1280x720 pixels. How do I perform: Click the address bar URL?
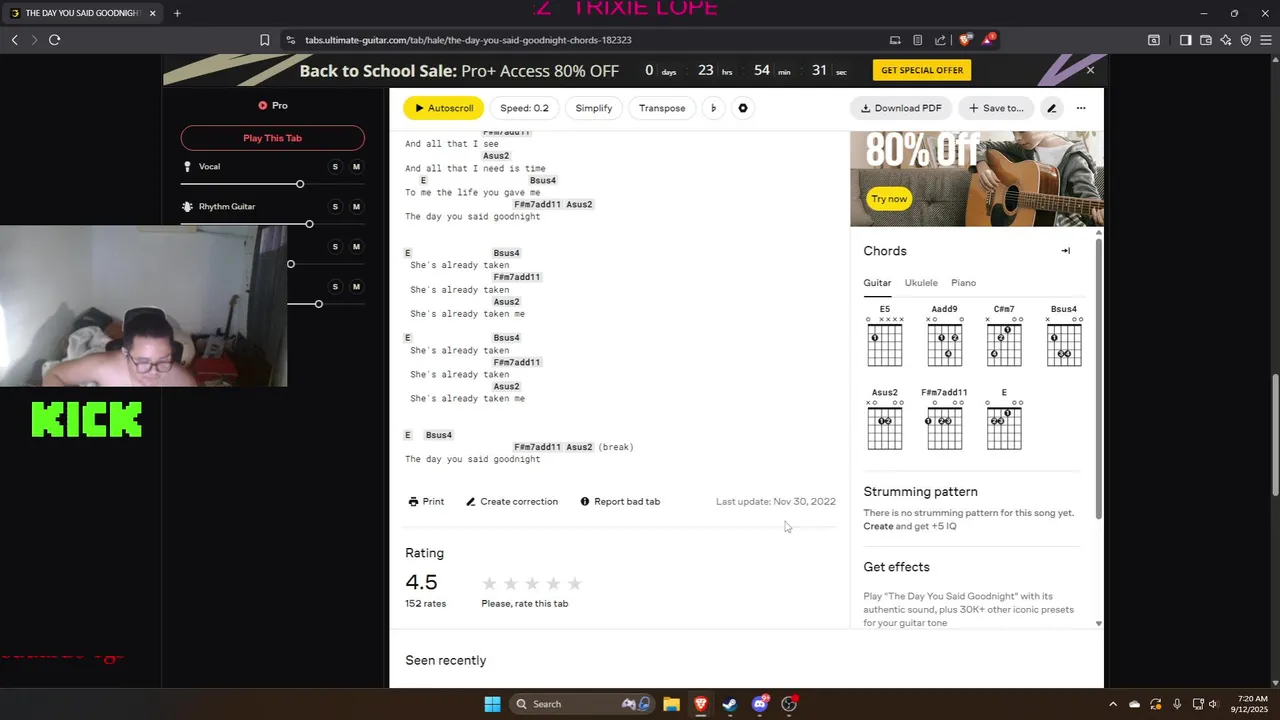(x=468, y=40)
